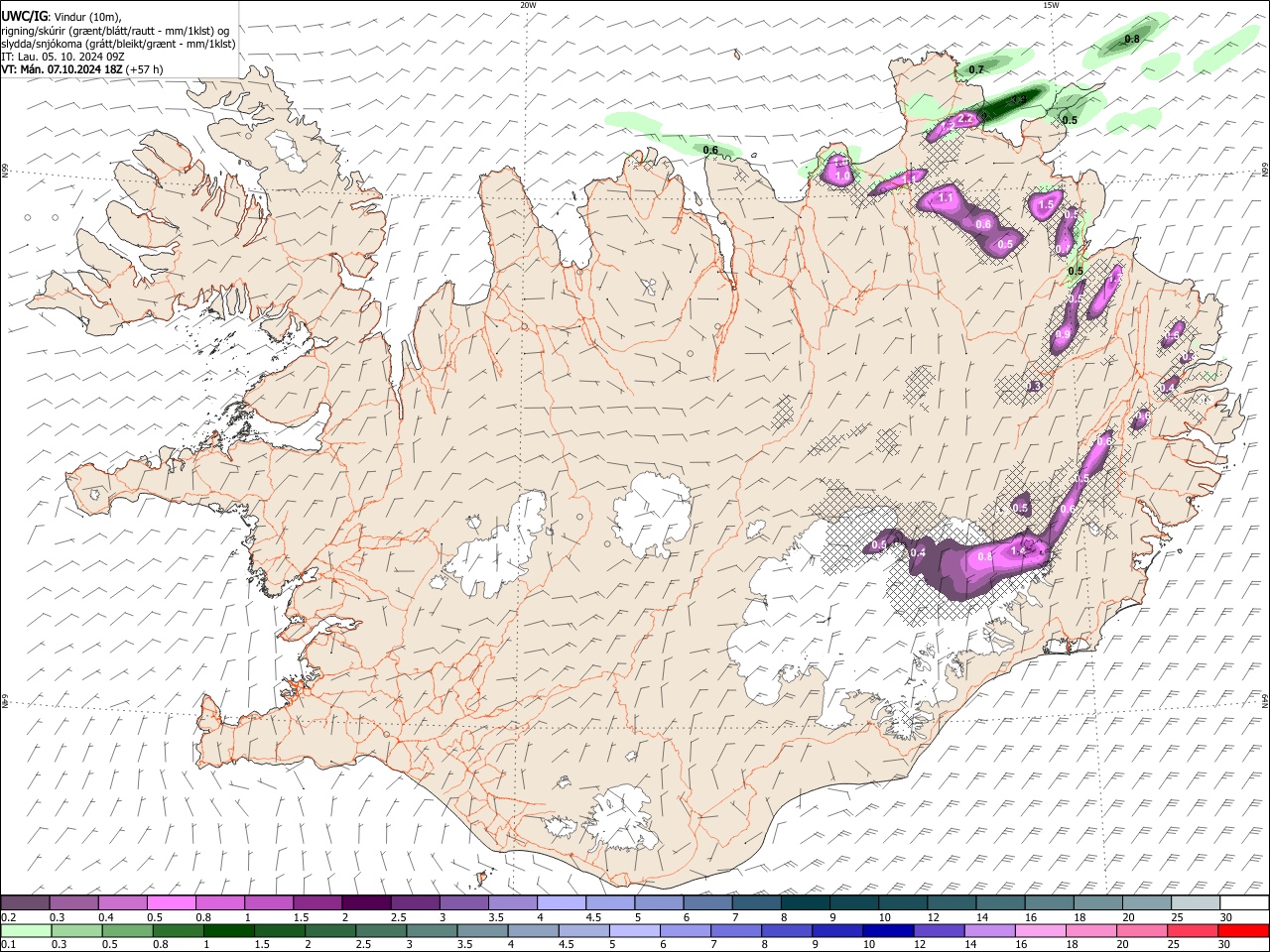The width and height of the screenshot is (1270, 952).
Task: Click the 'slydda/snjókoma (grátt/bleikt/grænt' description line
Action: pyautogui.click(x=118, y=44)
